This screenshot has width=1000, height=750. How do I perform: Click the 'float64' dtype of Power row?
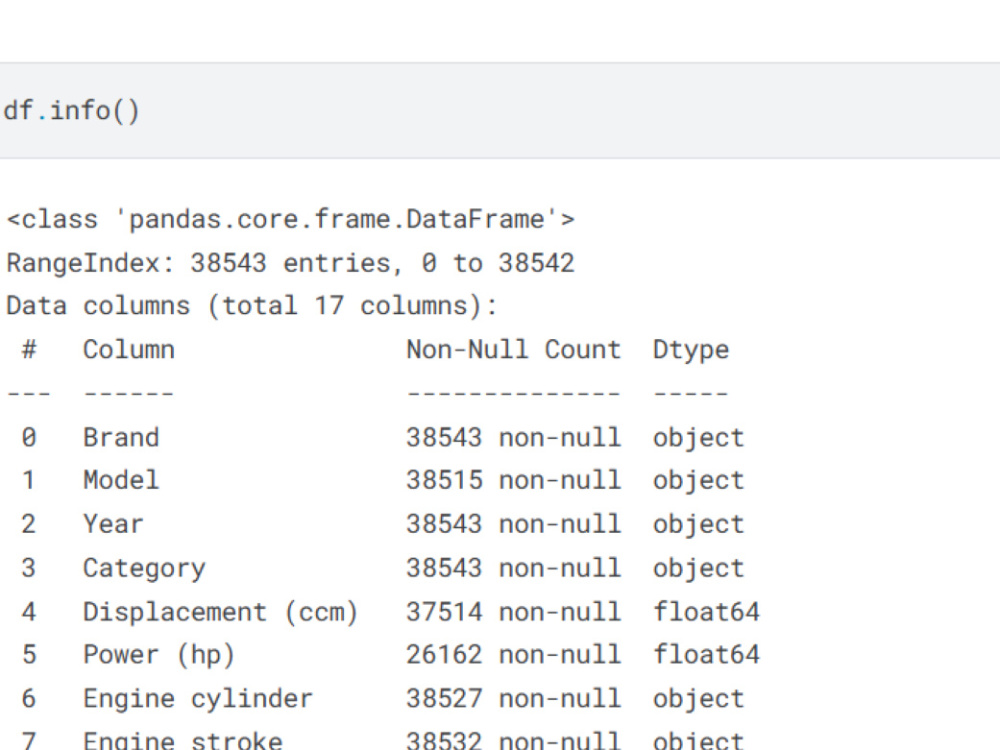point(706,655)
